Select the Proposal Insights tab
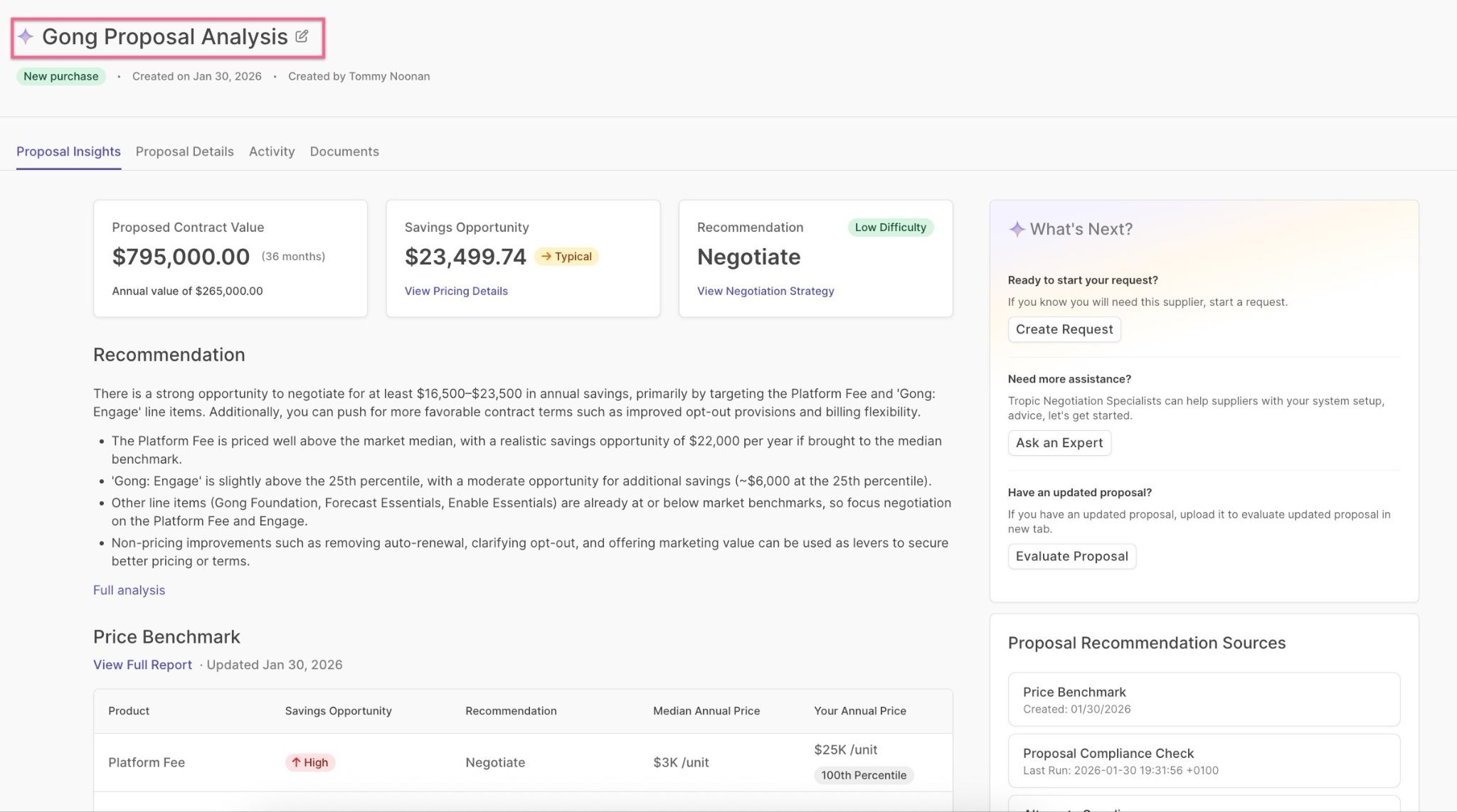Image resolution: width=1457 pixels, height=812 pixels. coord(68,151)
